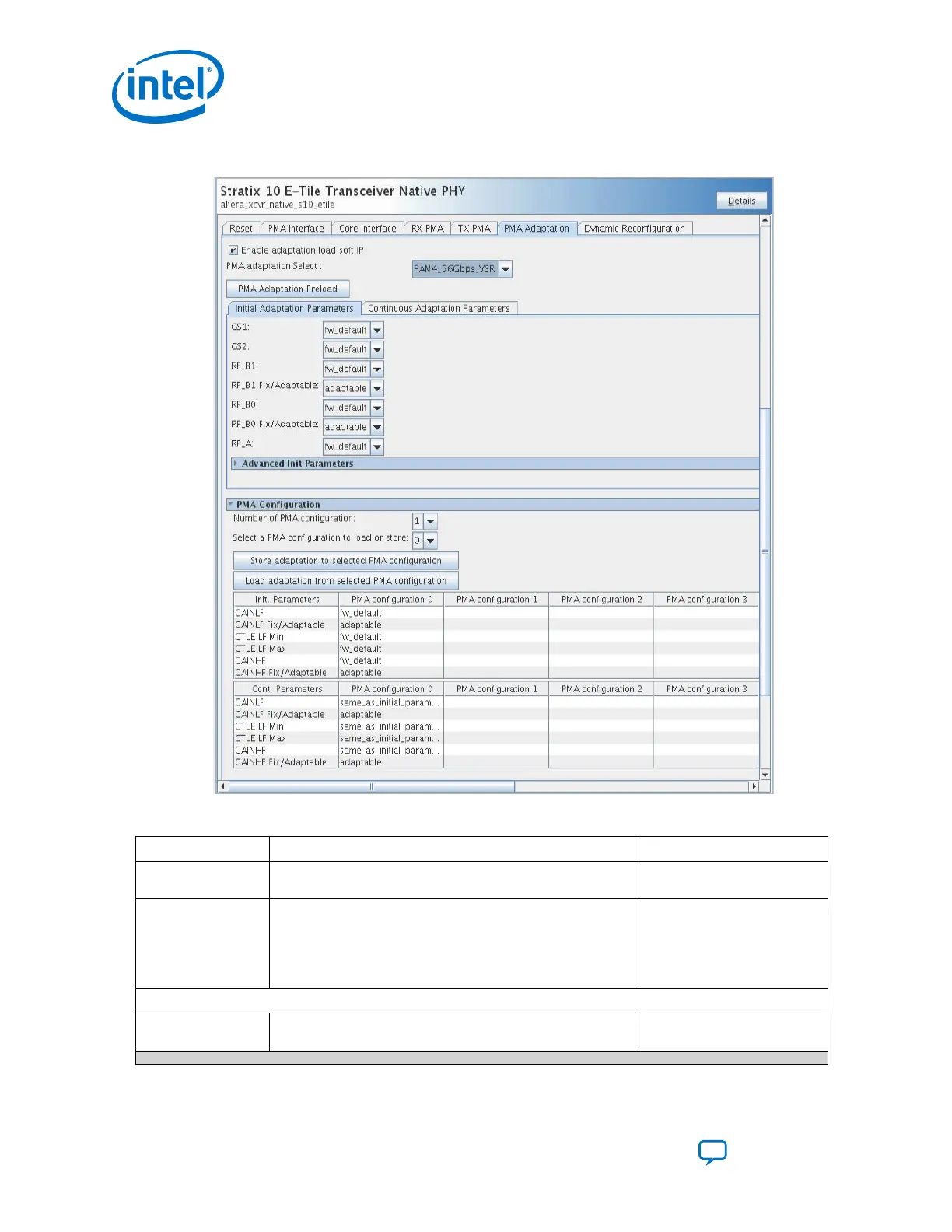Switch to the PMA Interface tab
This screenshot has width=952, height=1232.
click(x=296, y=229)
